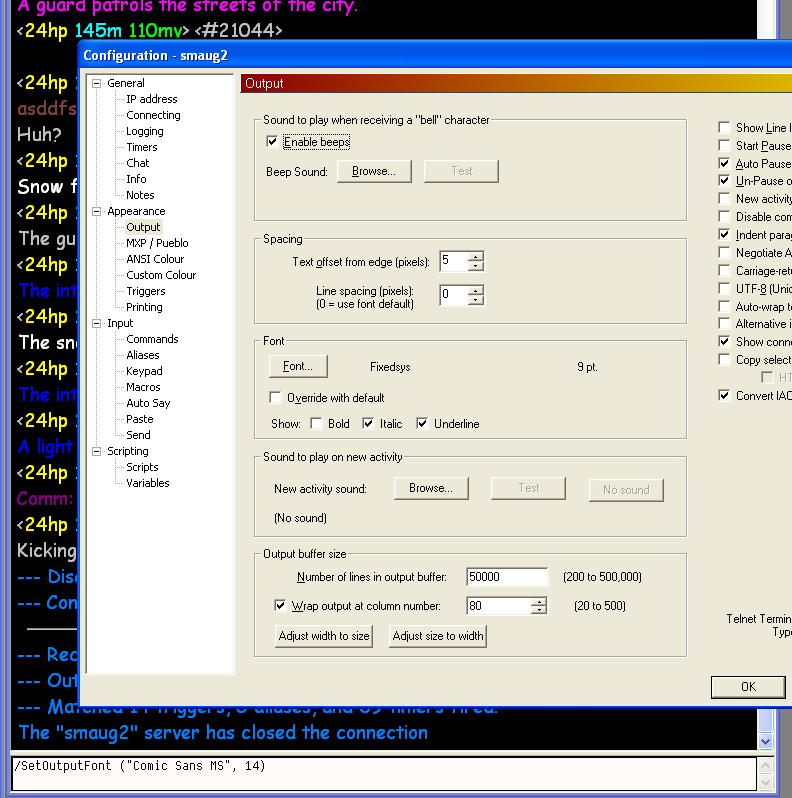Select the Output tree item
792x798 pixels.
(x=143, y=227)
